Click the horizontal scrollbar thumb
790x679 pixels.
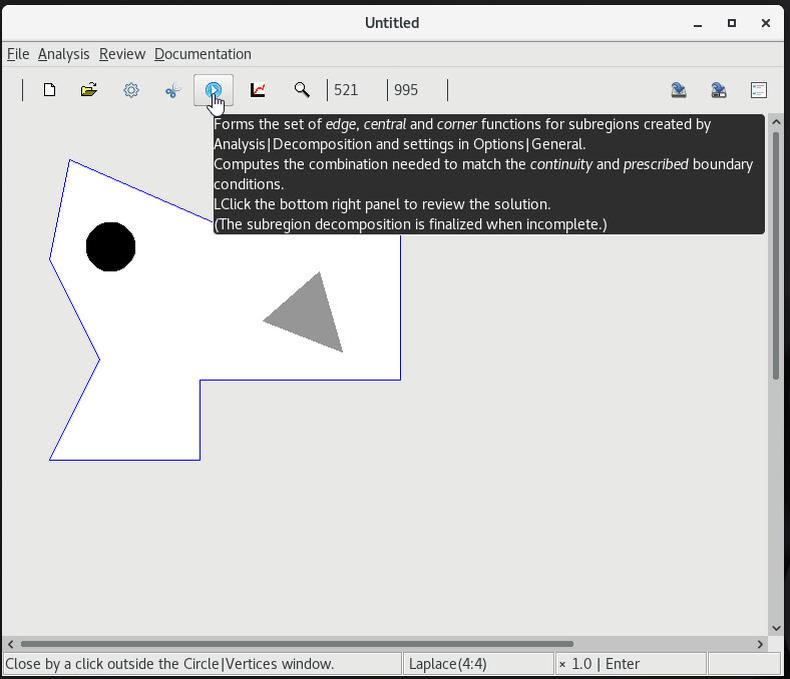coord(297,644)
